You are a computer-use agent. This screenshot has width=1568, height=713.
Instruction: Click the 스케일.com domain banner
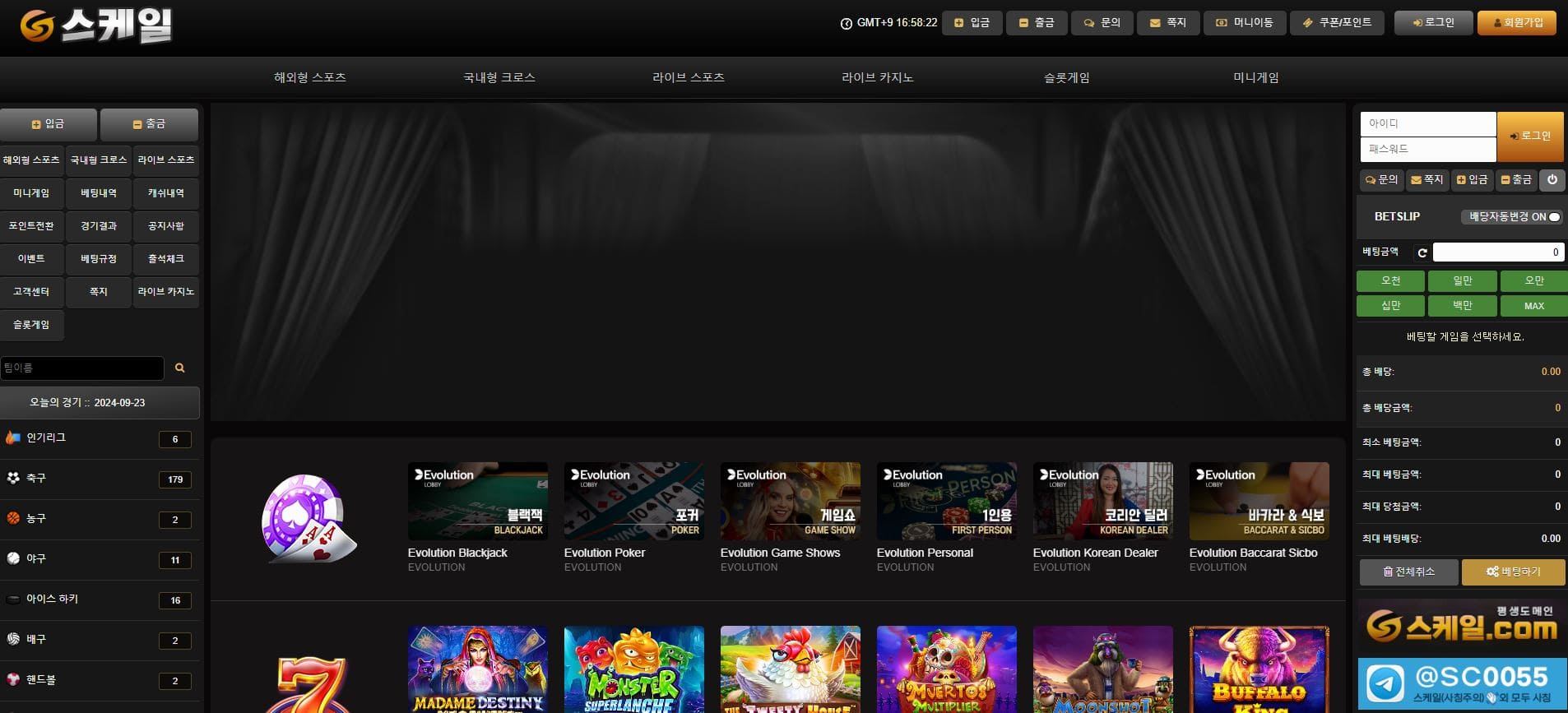click(1462, 627)
